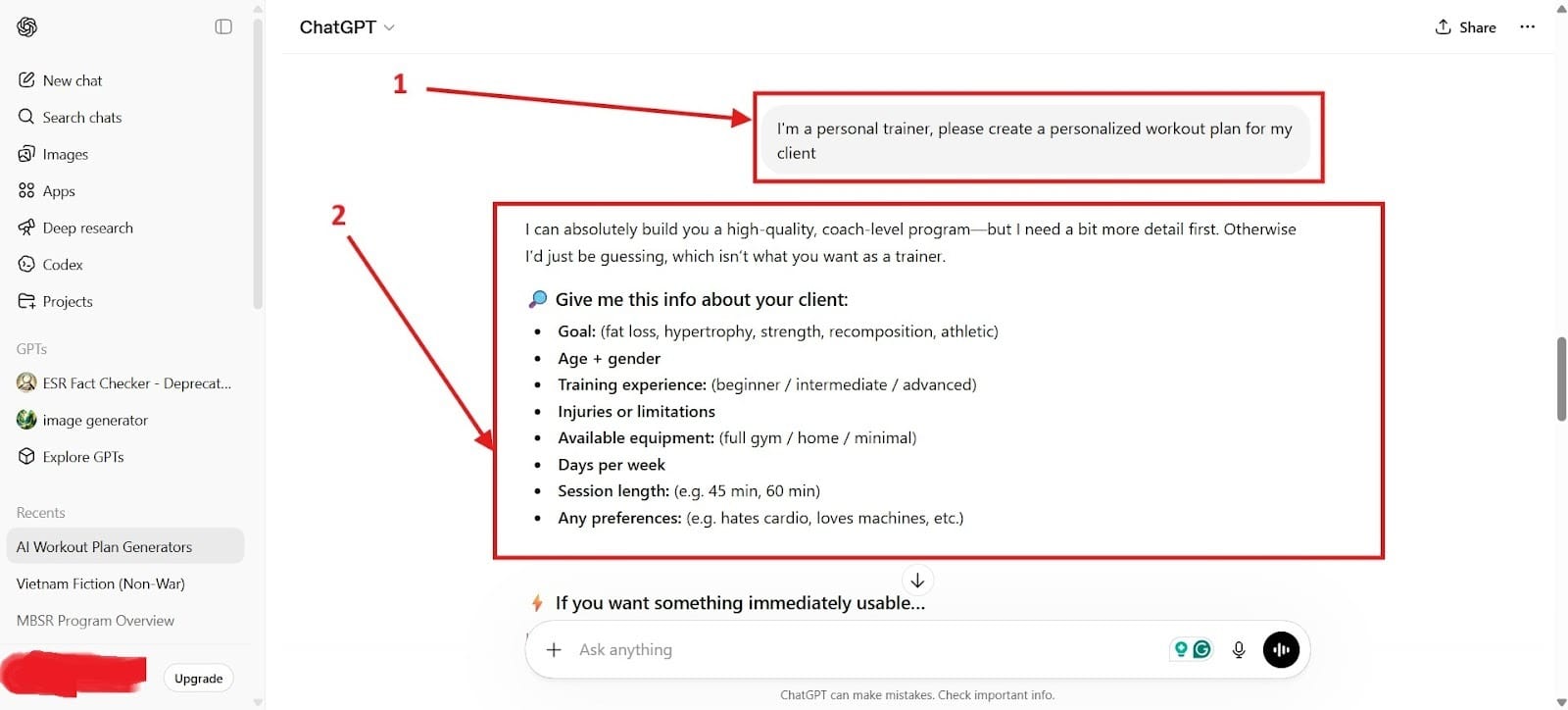1568x710 pixels.
Task: Open the Projects section
Action: tap(67, 301)
